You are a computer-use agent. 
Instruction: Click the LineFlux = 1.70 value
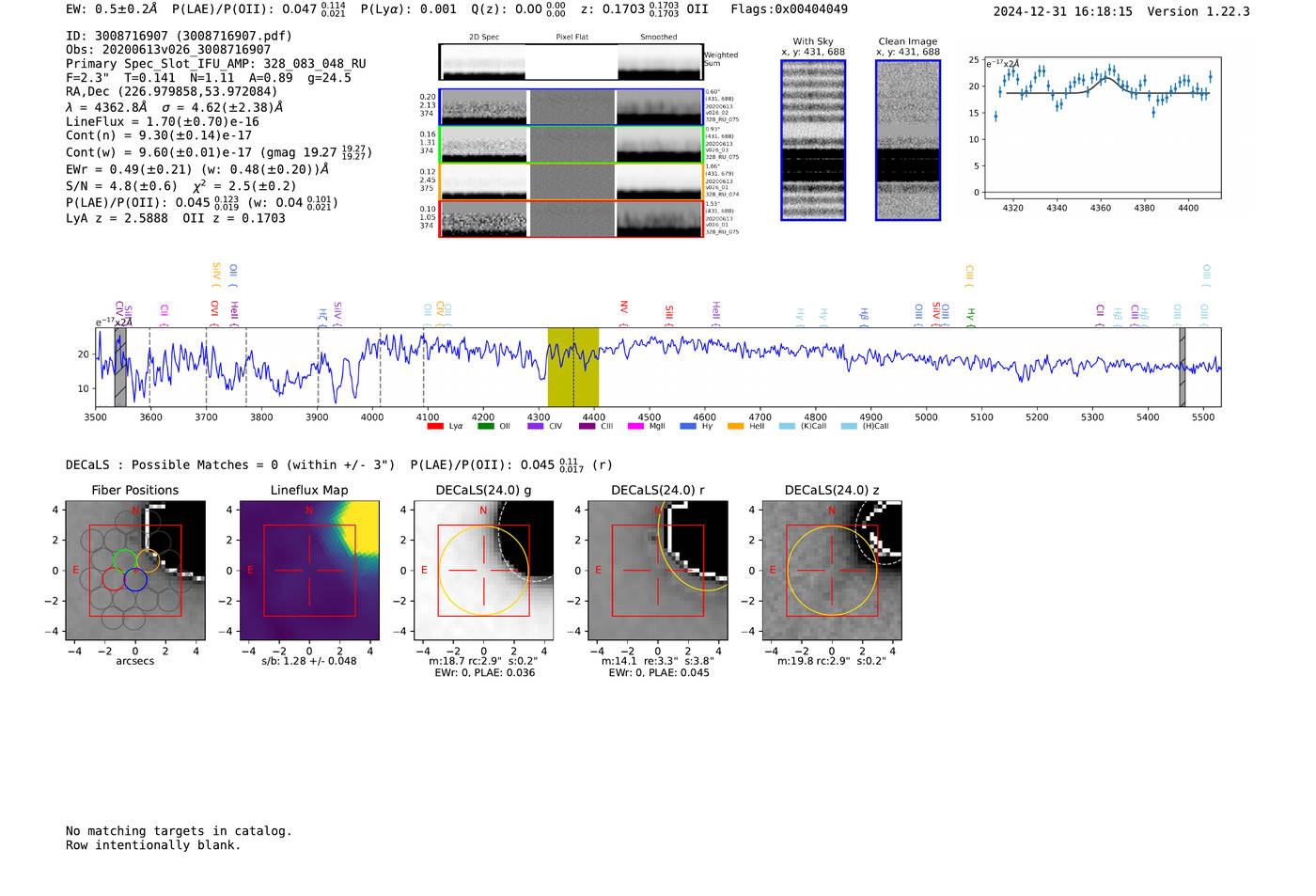coord(163,122)
